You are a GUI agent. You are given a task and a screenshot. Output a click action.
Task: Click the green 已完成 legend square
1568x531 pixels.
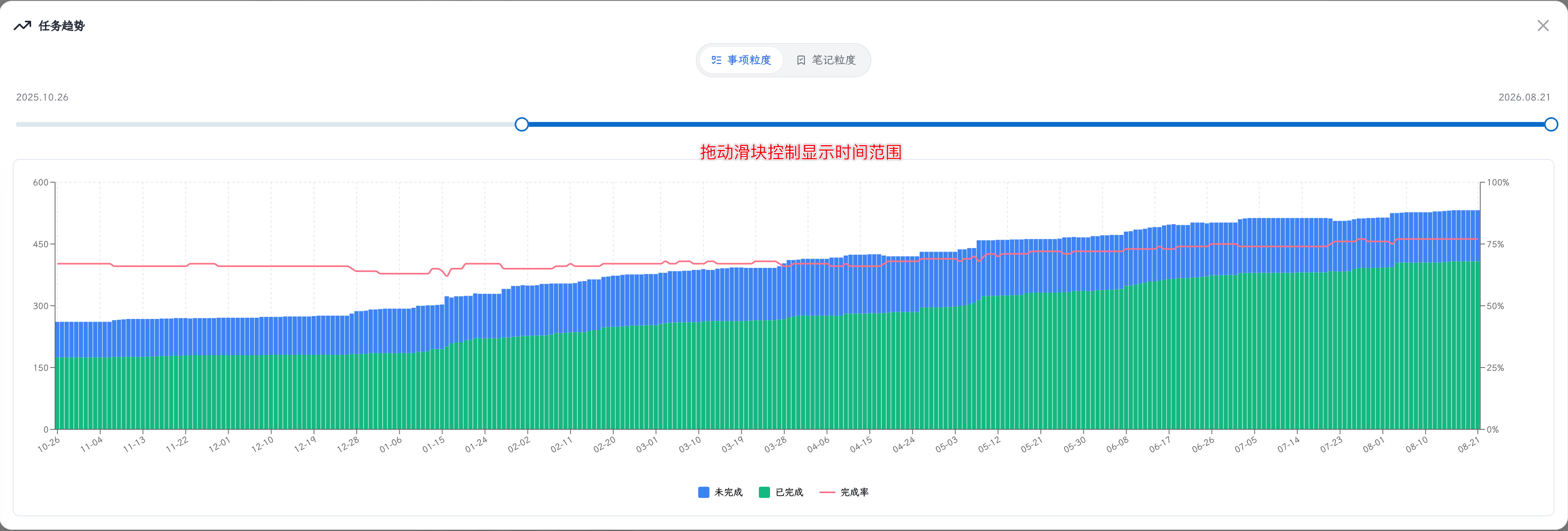(x=764, y=492)
